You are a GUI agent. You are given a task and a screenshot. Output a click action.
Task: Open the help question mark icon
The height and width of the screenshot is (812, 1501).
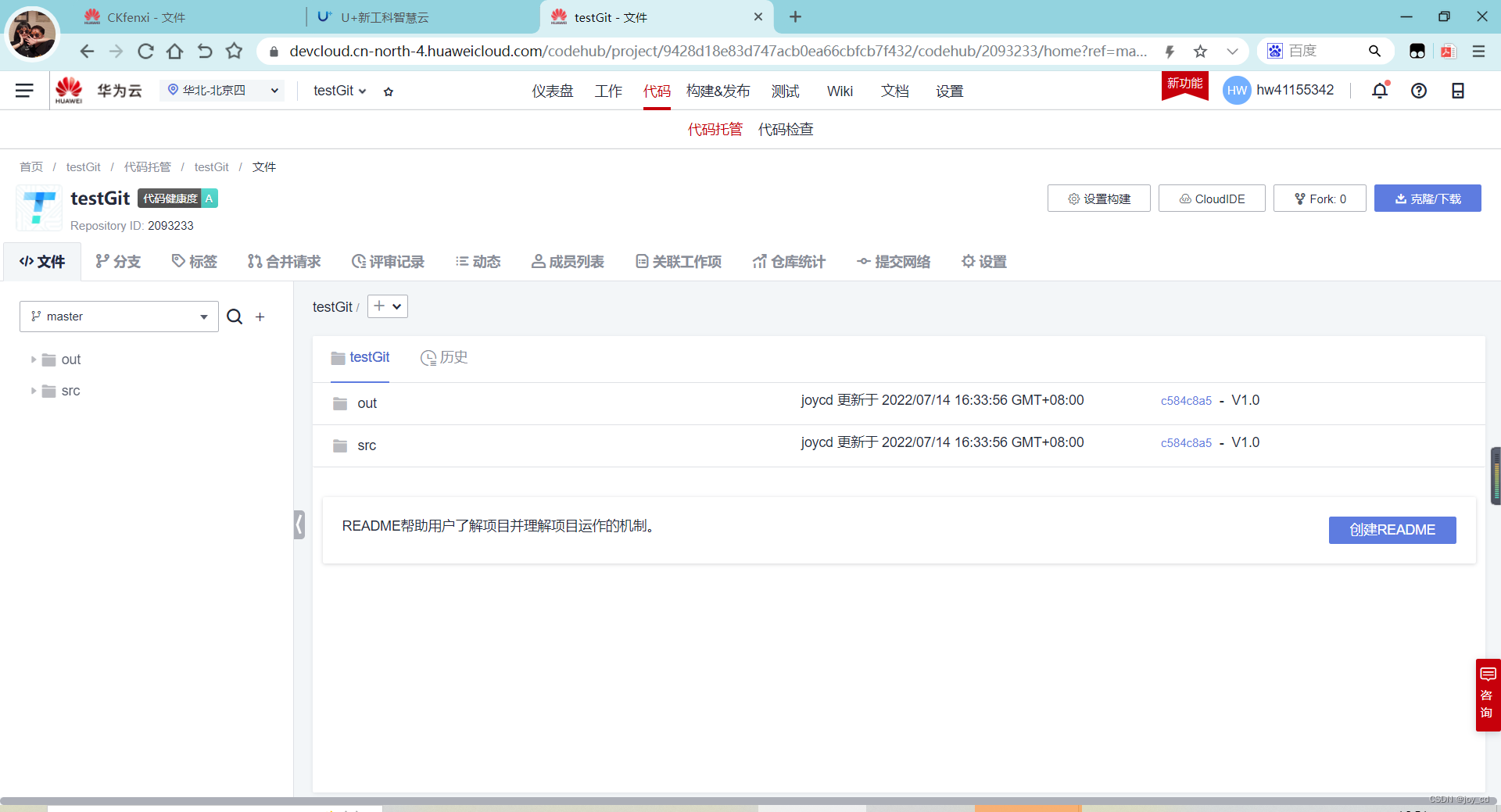click(1419, 91)
